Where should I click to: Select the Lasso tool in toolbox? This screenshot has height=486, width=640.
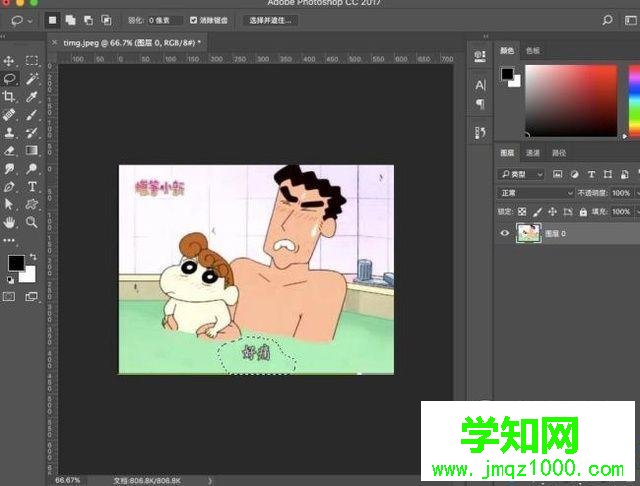point(9,78)
